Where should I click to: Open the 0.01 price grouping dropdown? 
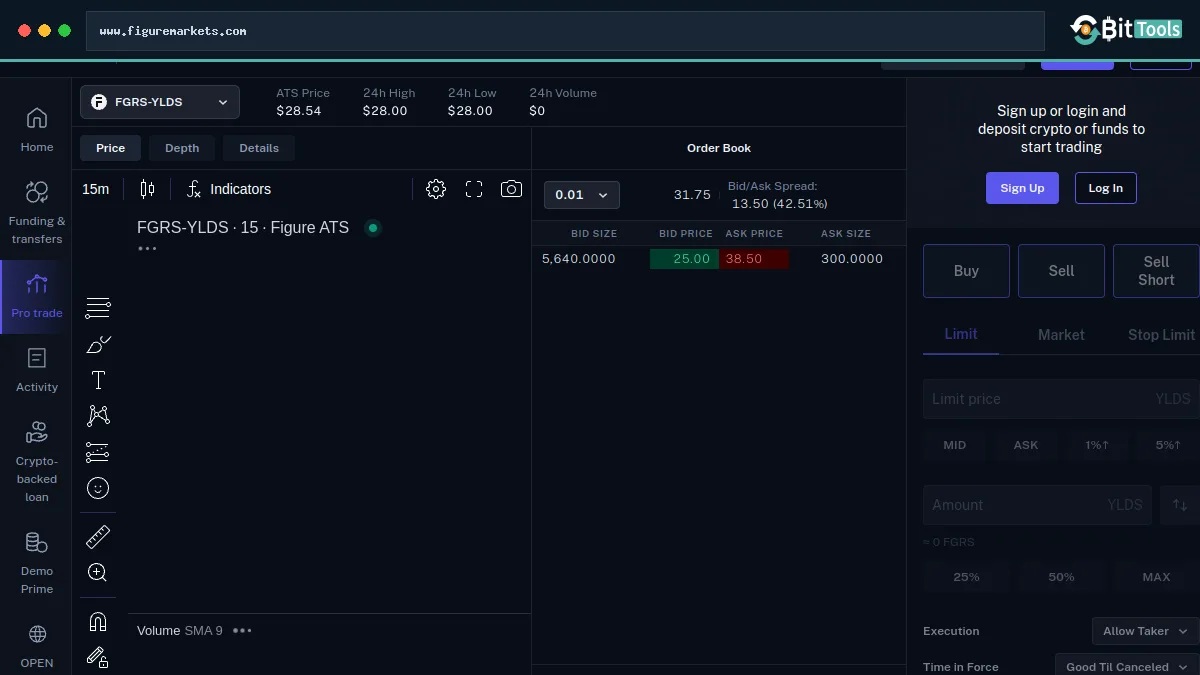(582, 195)
